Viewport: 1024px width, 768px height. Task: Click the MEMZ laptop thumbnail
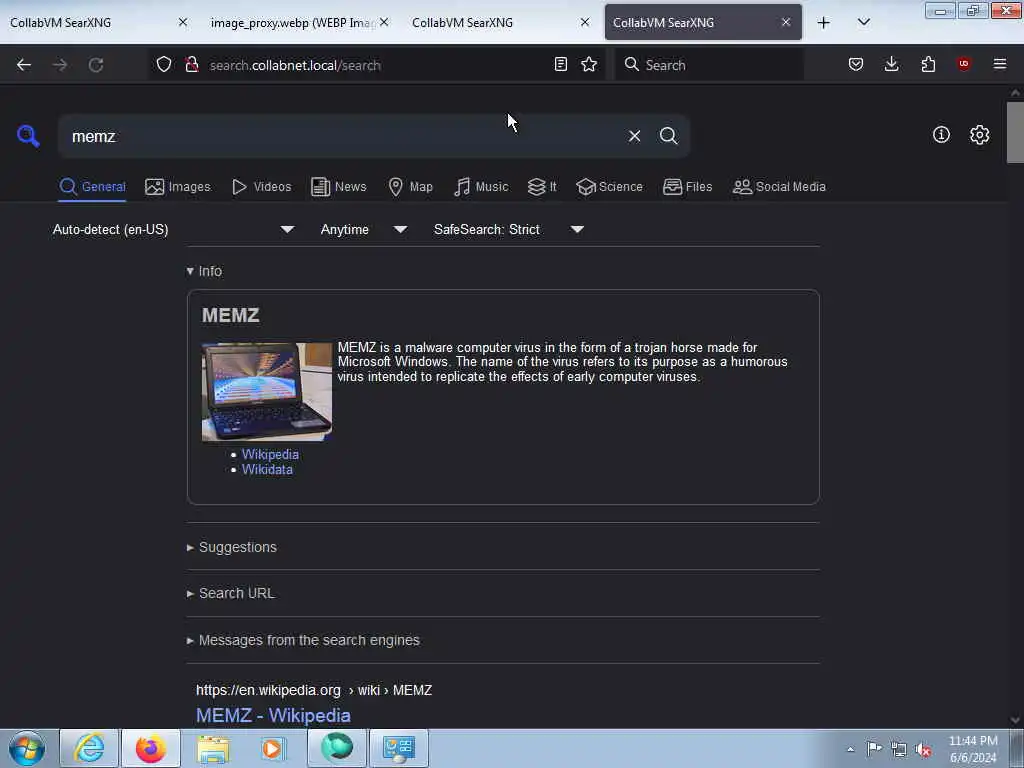266,392
